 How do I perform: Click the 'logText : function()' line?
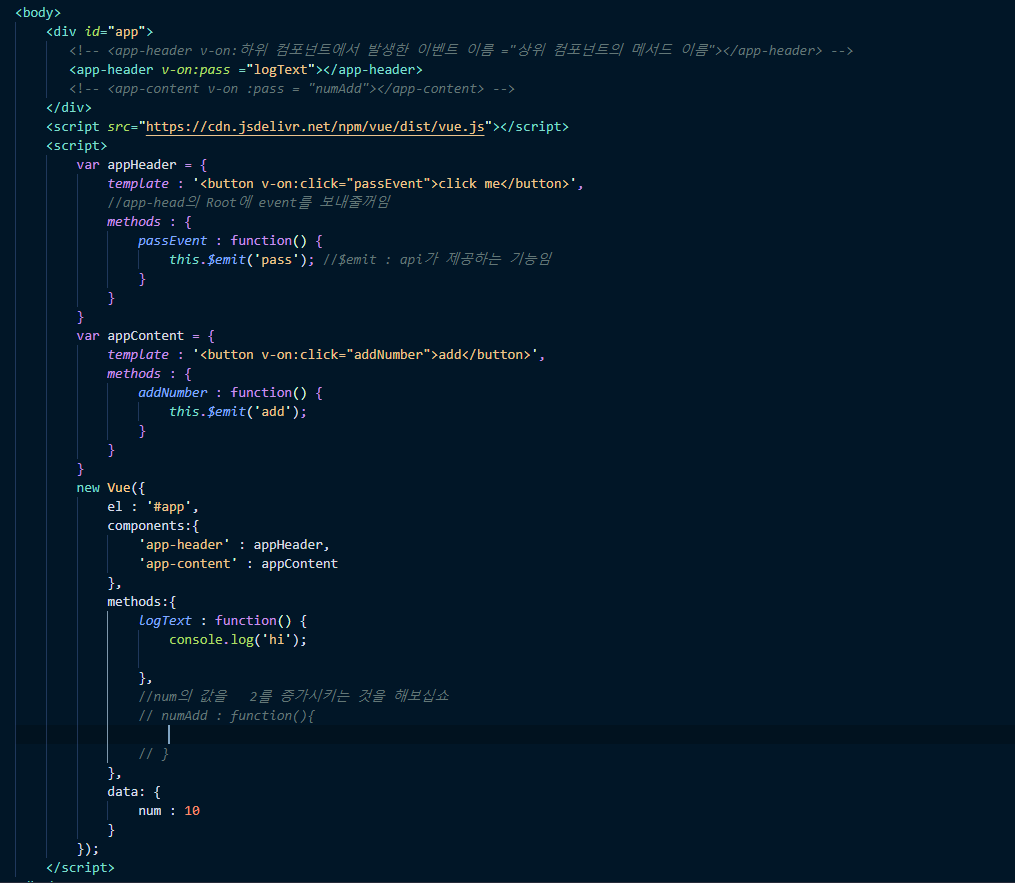click(222, 621)
